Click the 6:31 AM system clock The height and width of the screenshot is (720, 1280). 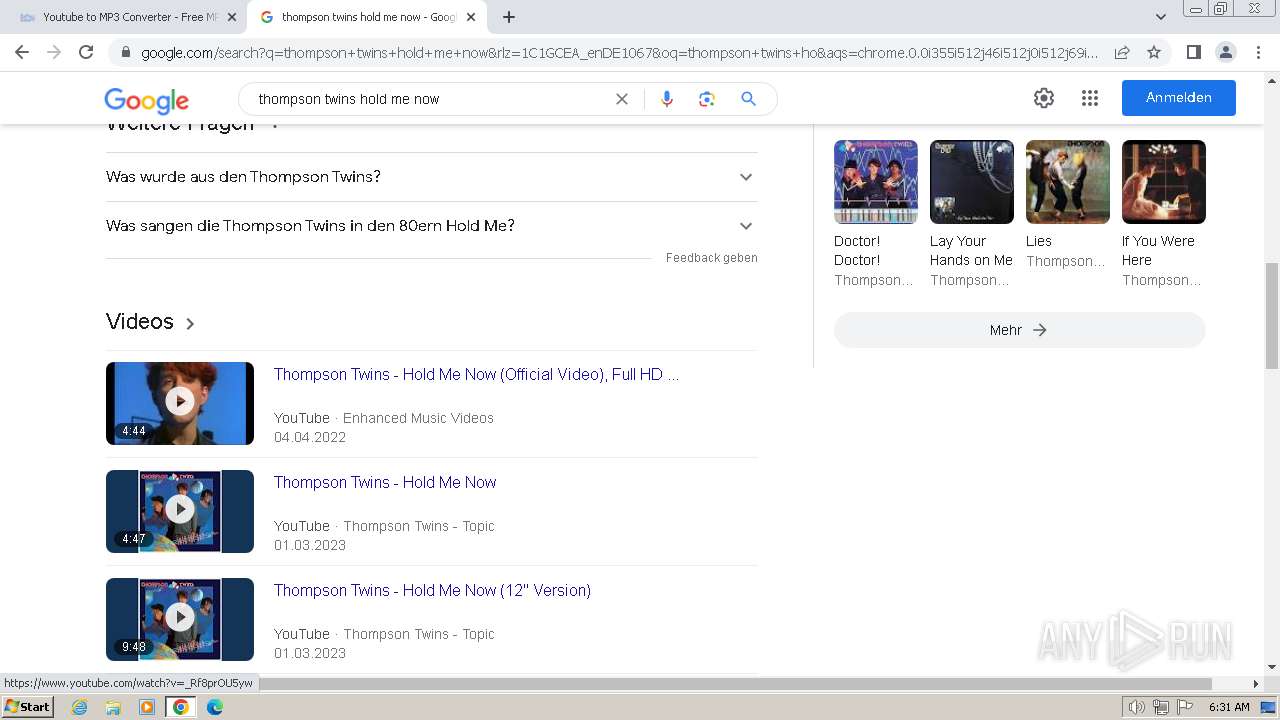[1229, 707]
